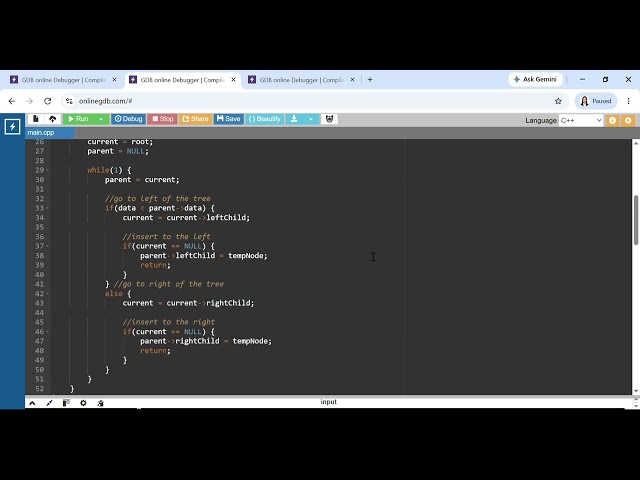Switch to the first GDB online Debugger tab
The width and height of the screenshot is (640, 480).
64,80
